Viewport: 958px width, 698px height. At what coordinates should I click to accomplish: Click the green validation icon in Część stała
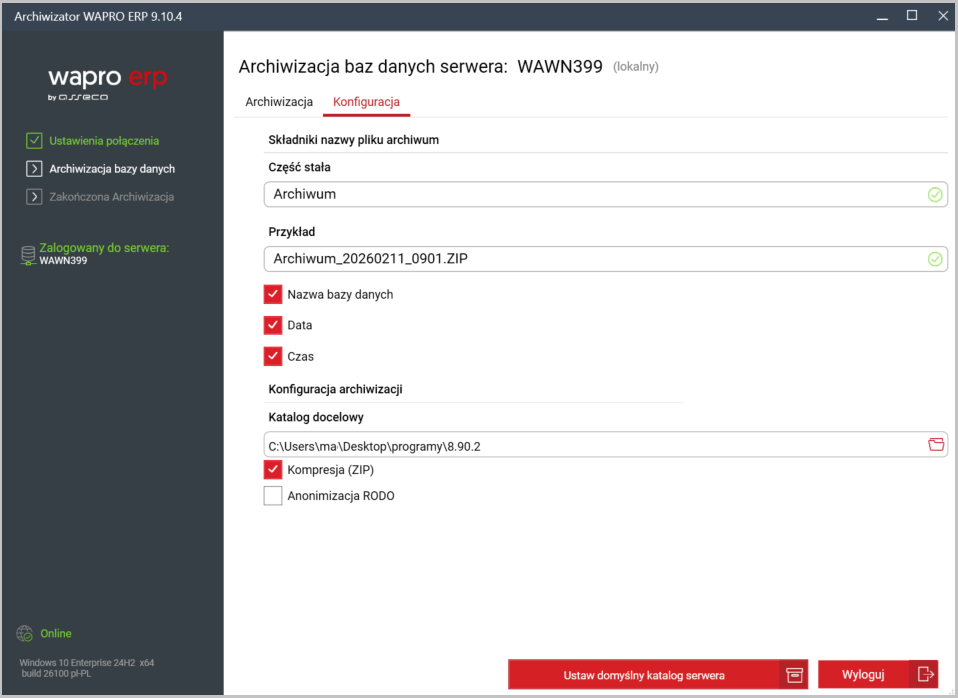tap(935, 195)
